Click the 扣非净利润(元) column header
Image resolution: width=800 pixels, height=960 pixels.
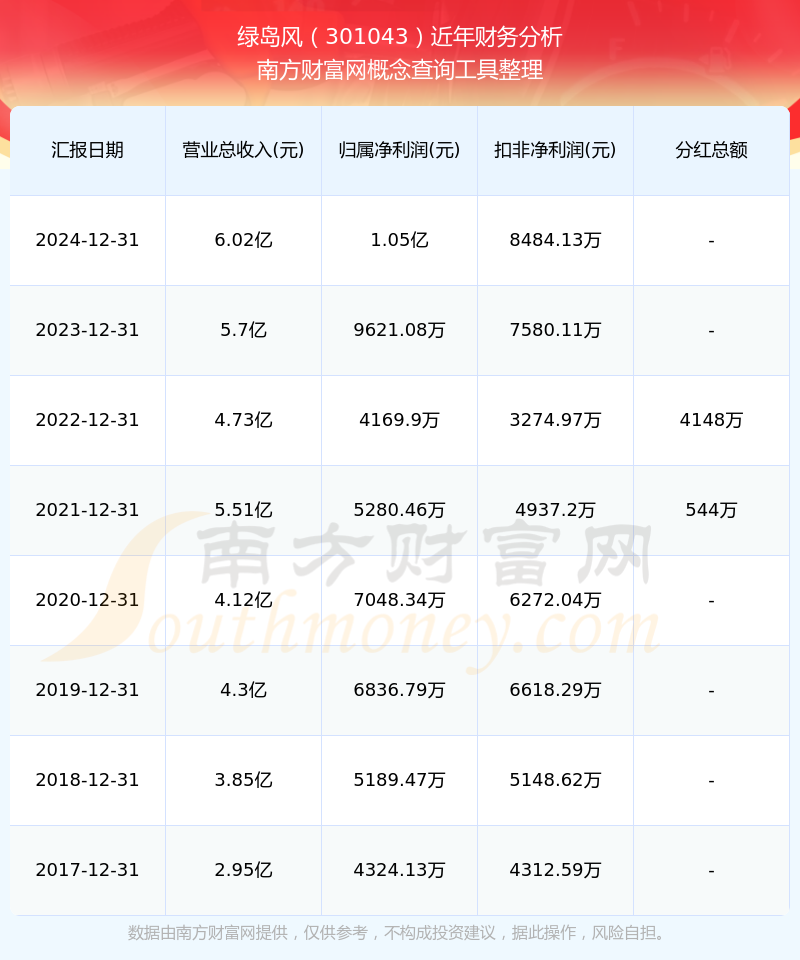[555, 150]
